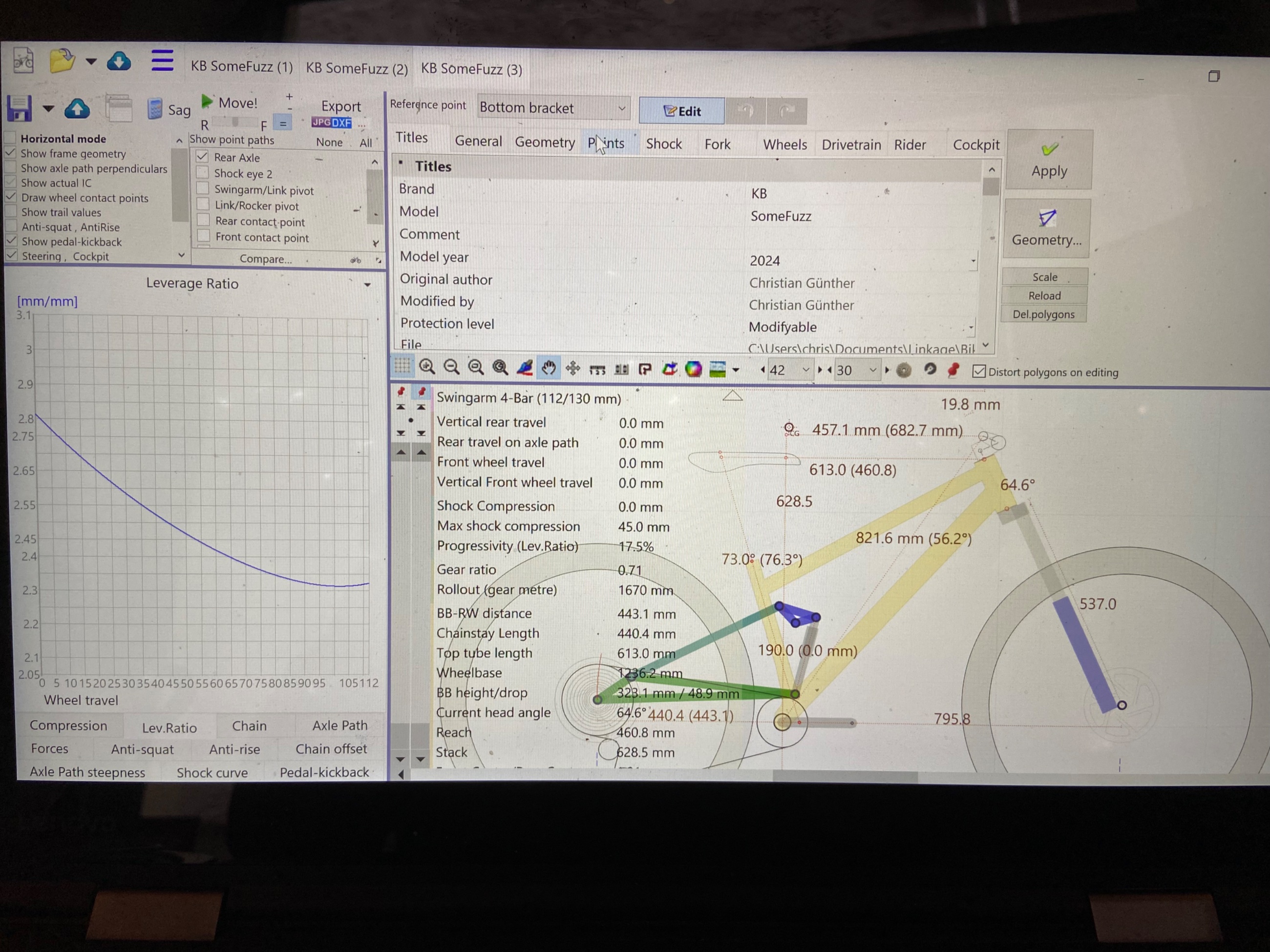This screenshot has height=952, width=1270.
Task: Select the pan hand tool
Action: 549,368
